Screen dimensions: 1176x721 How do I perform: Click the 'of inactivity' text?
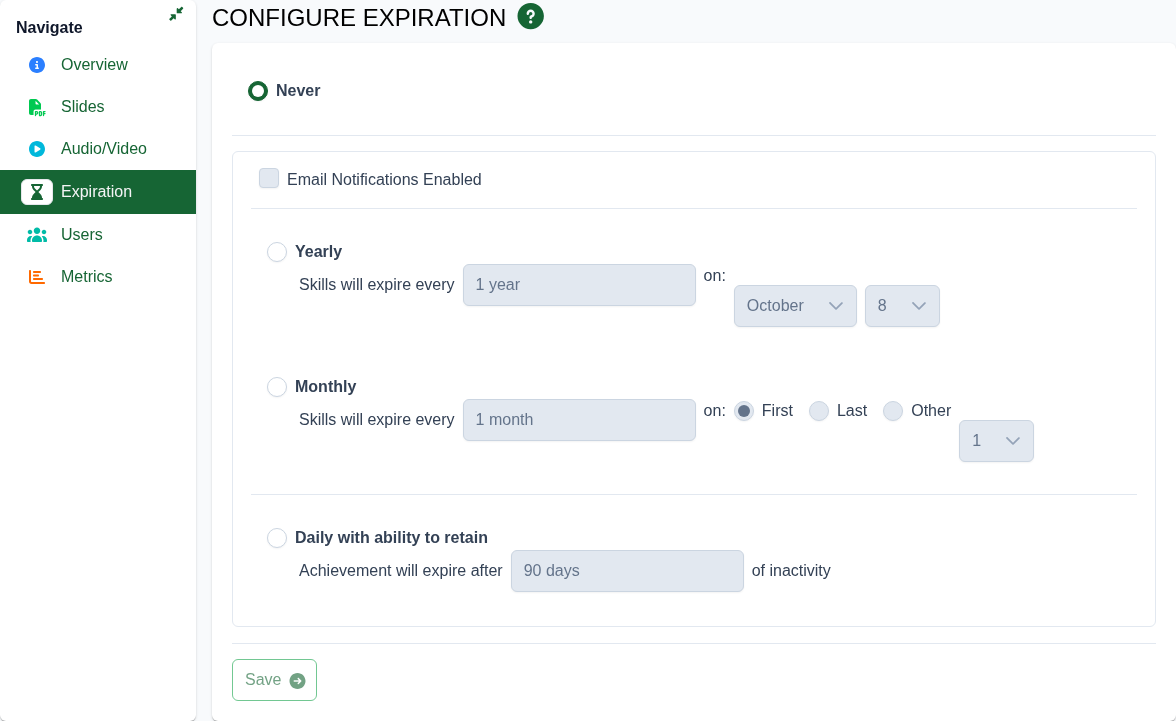(x=790, y=571)
